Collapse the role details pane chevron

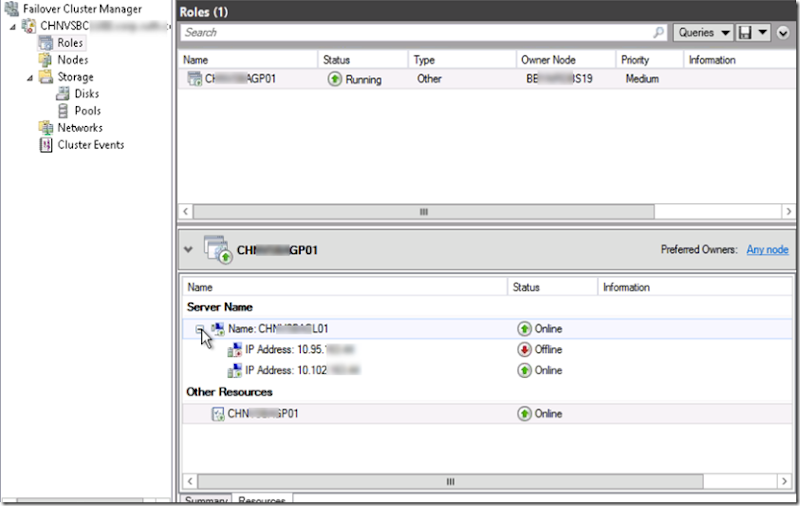coord(189,249)
